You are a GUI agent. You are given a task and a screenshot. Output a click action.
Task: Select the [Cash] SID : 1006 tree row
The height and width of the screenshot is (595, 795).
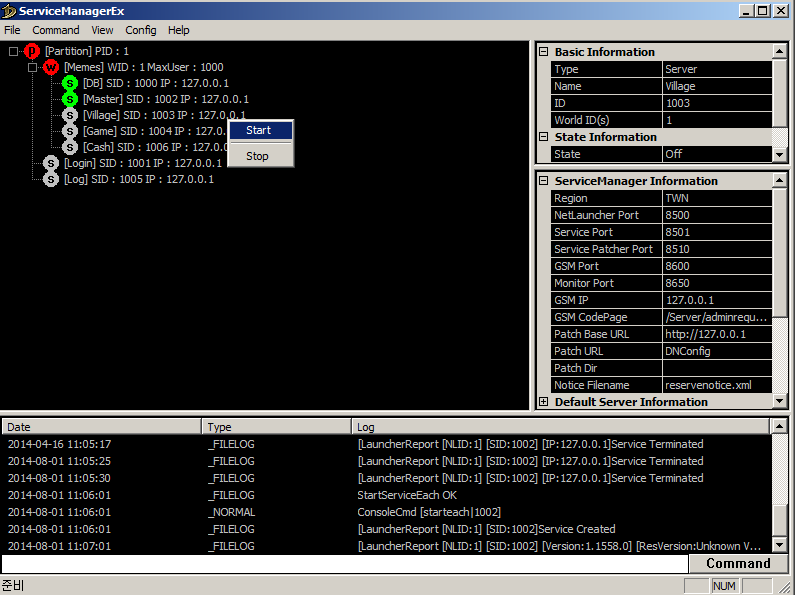point(155,147)
